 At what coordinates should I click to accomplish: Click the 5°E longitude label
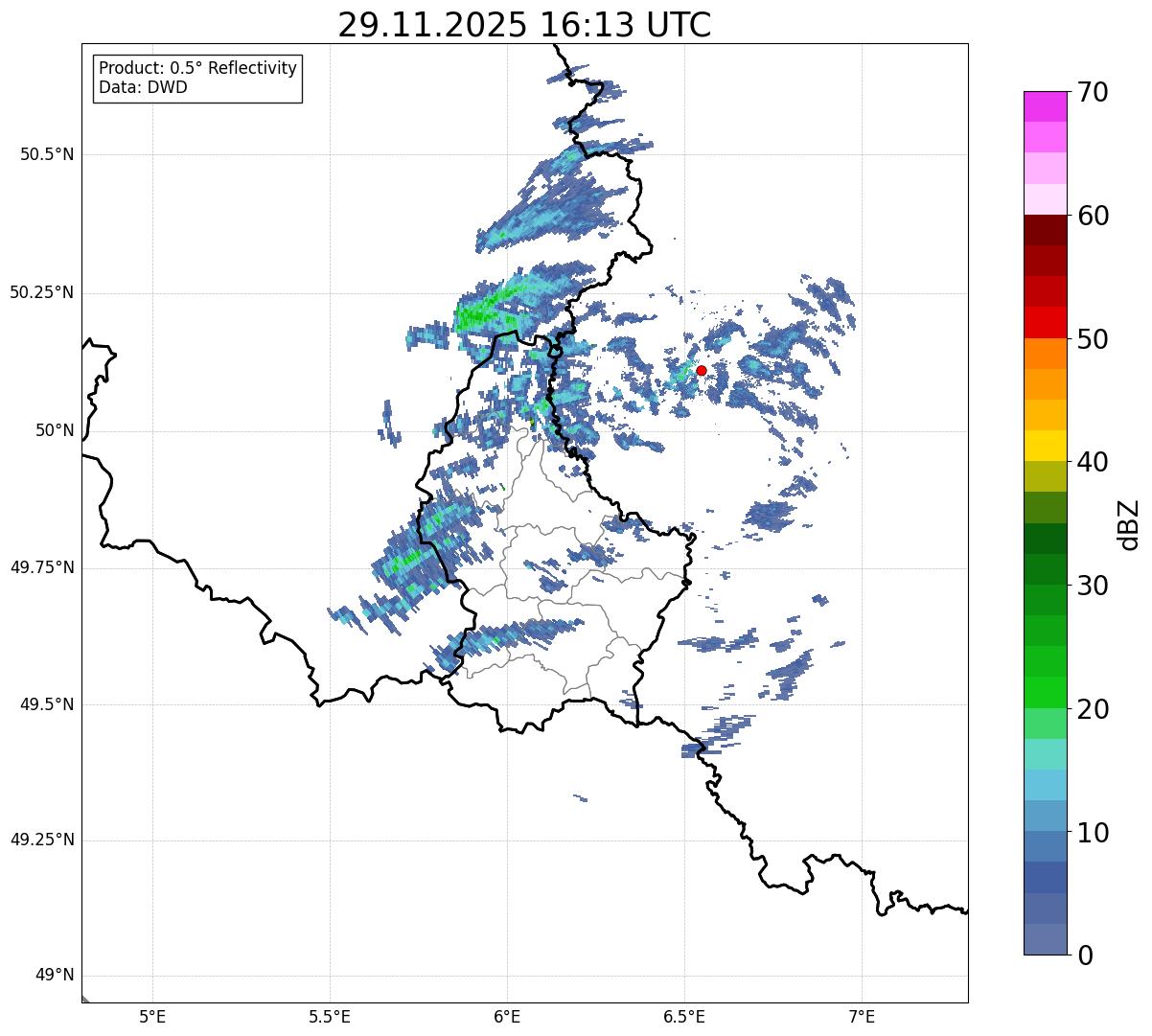[x=152, y=1017]
